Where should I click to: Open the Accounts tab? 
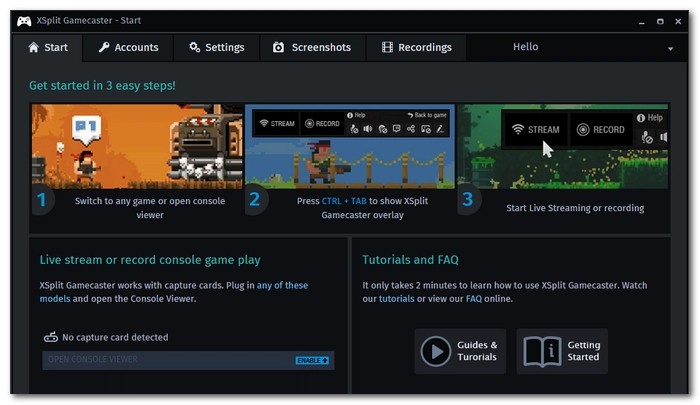click(x=129, y=47)
